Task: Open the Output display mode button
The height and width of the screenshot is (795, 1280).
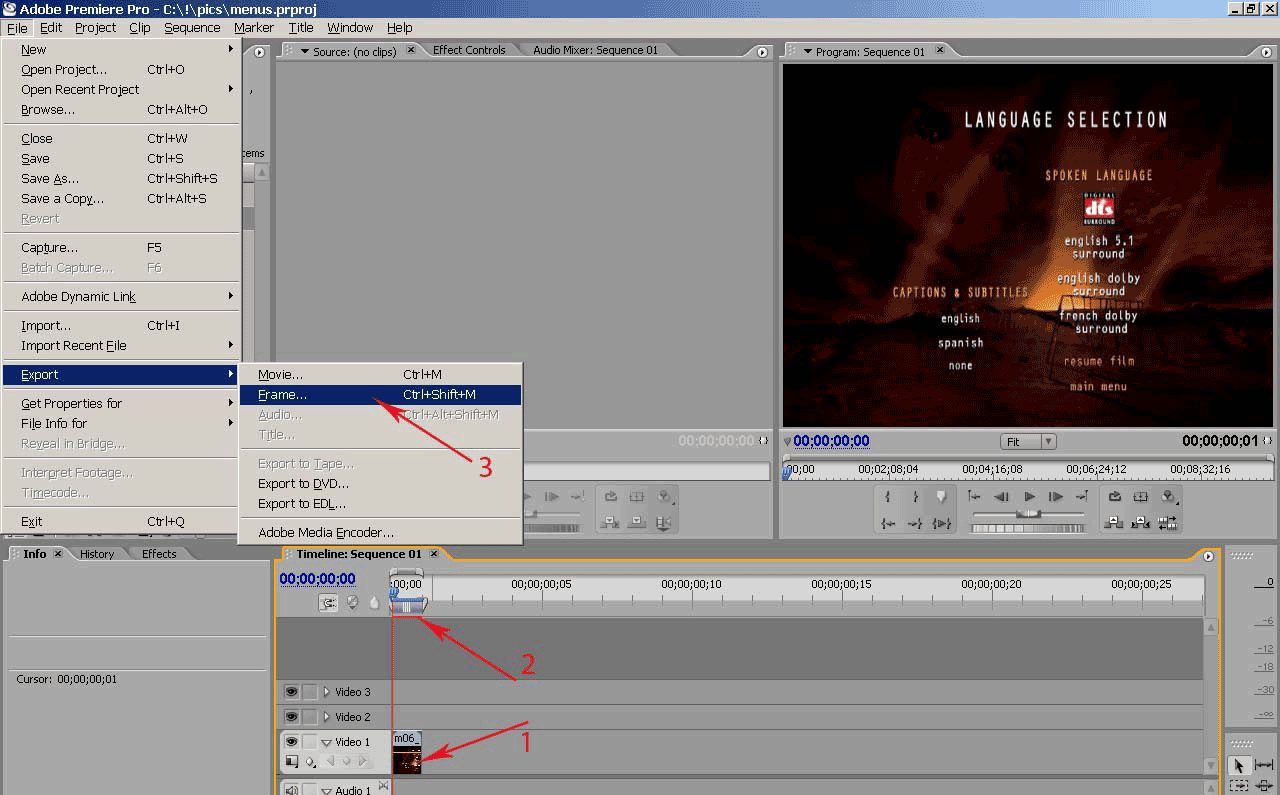Action: 1167,497
